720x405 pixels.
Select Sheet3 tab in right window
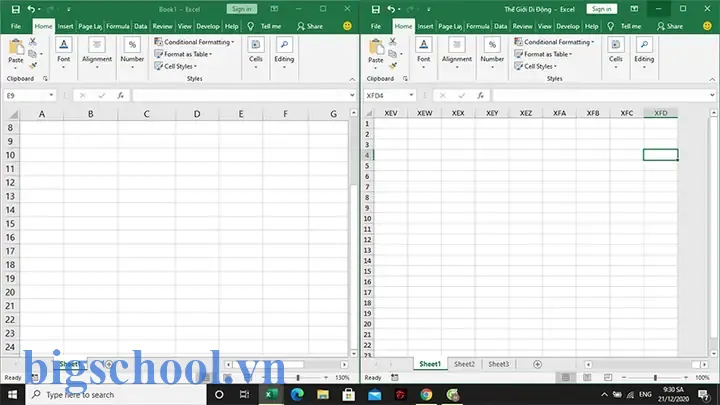(x=498, y=364)
